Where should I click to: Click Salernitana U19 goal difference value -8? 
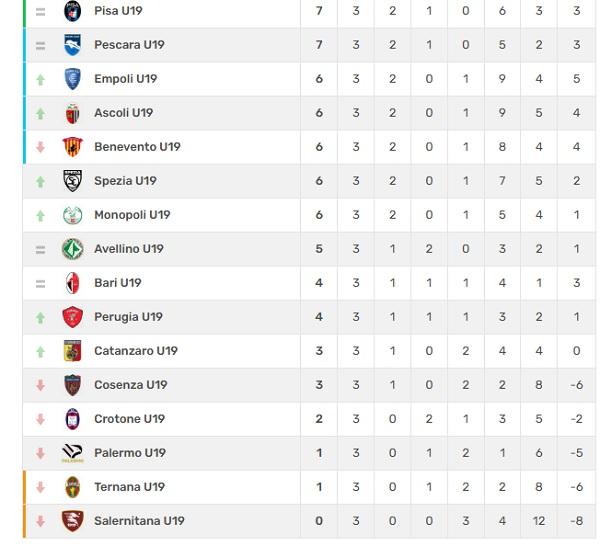point(576,521)
